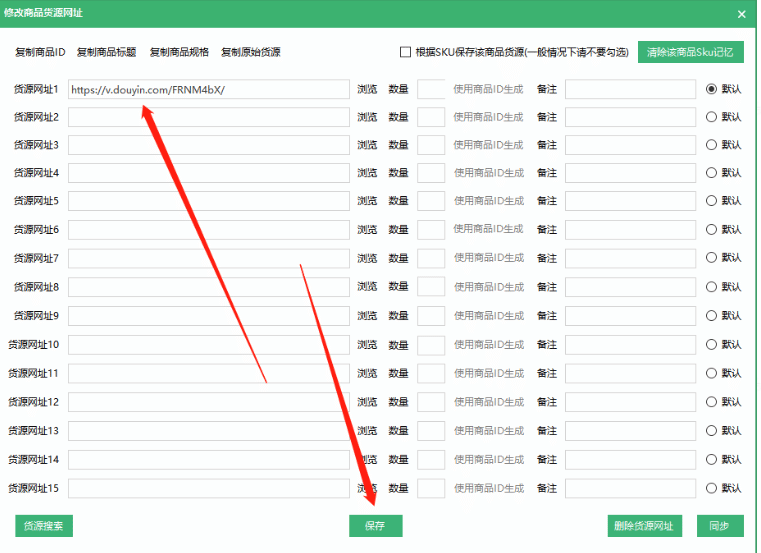The height and width of the screenshot is (553, 761).
Task: Click 使用商品ID生成 for 货源网址1
Action: click(488, 89)
